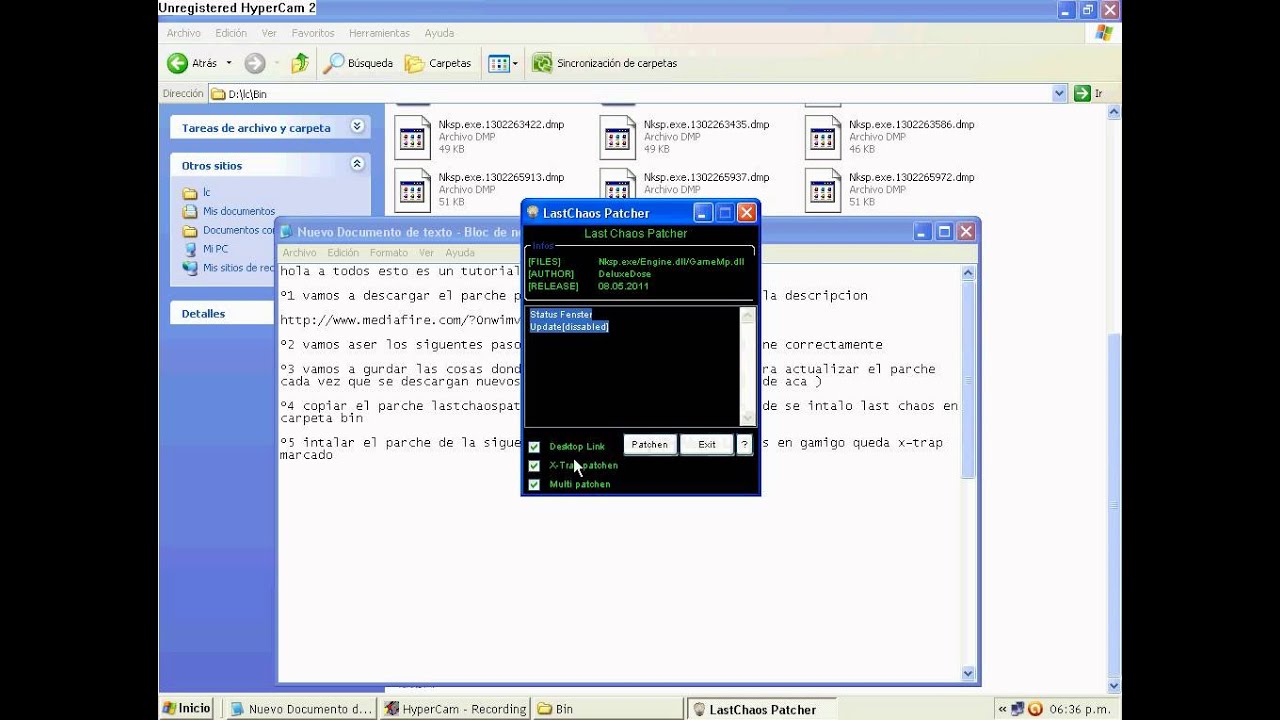Toggle the Desktop Link checkbox
Screen dimensions: 1280x720
pos(534,447)
